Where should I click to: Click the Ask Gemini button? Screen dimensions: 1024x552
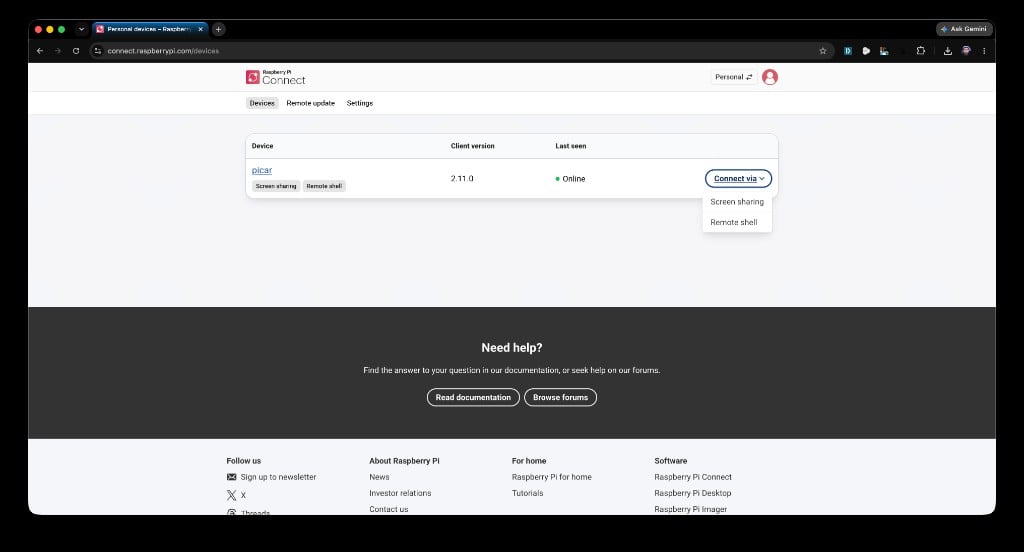964,29
